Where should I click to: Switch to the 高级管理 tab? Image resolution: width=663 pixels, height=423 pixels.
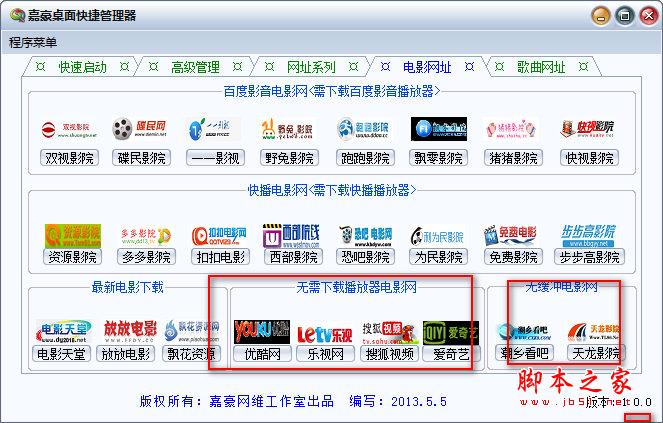click(195, 67)
